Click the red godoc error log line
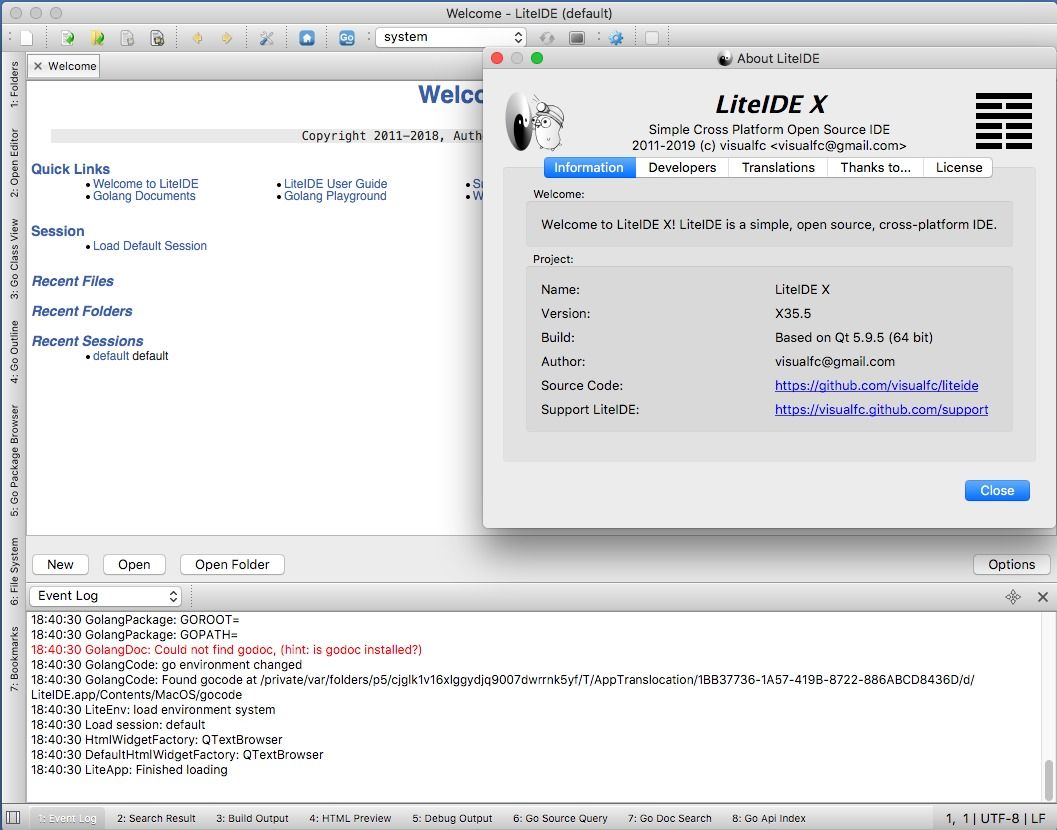 226,650
